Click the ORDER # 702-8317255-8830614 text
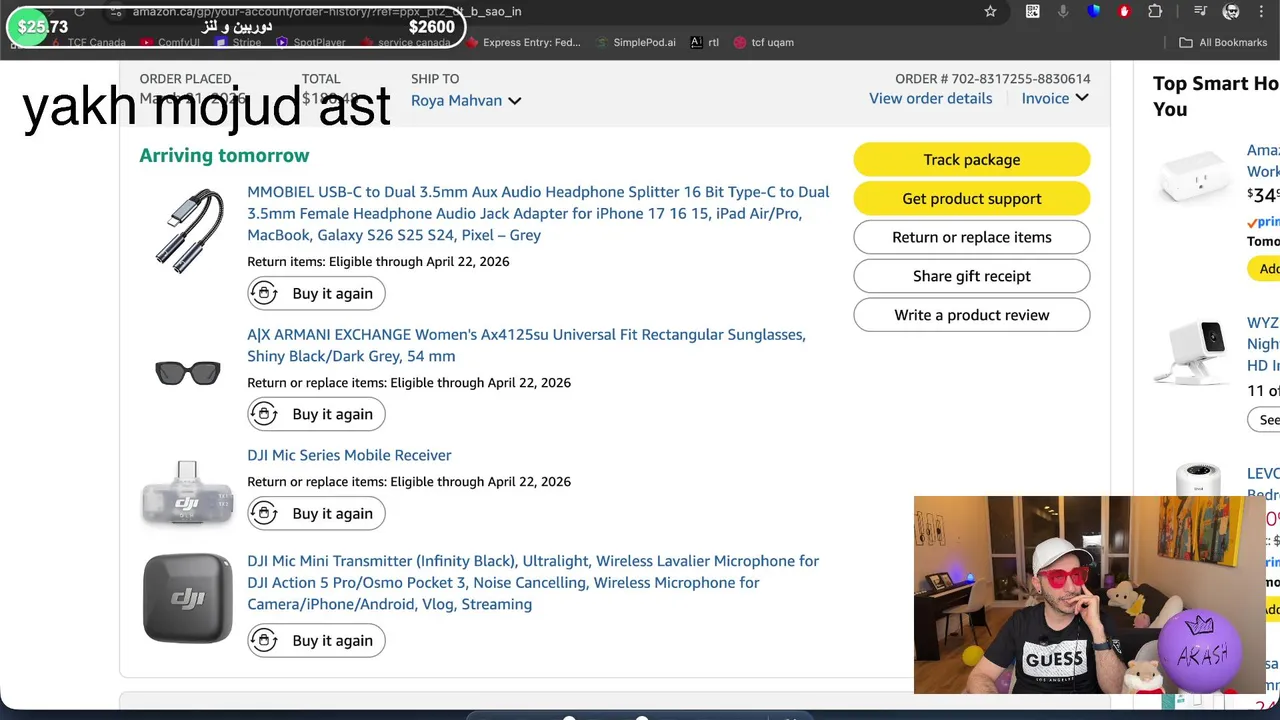Screen dimensions: 1280x720 tap(993, 78)
